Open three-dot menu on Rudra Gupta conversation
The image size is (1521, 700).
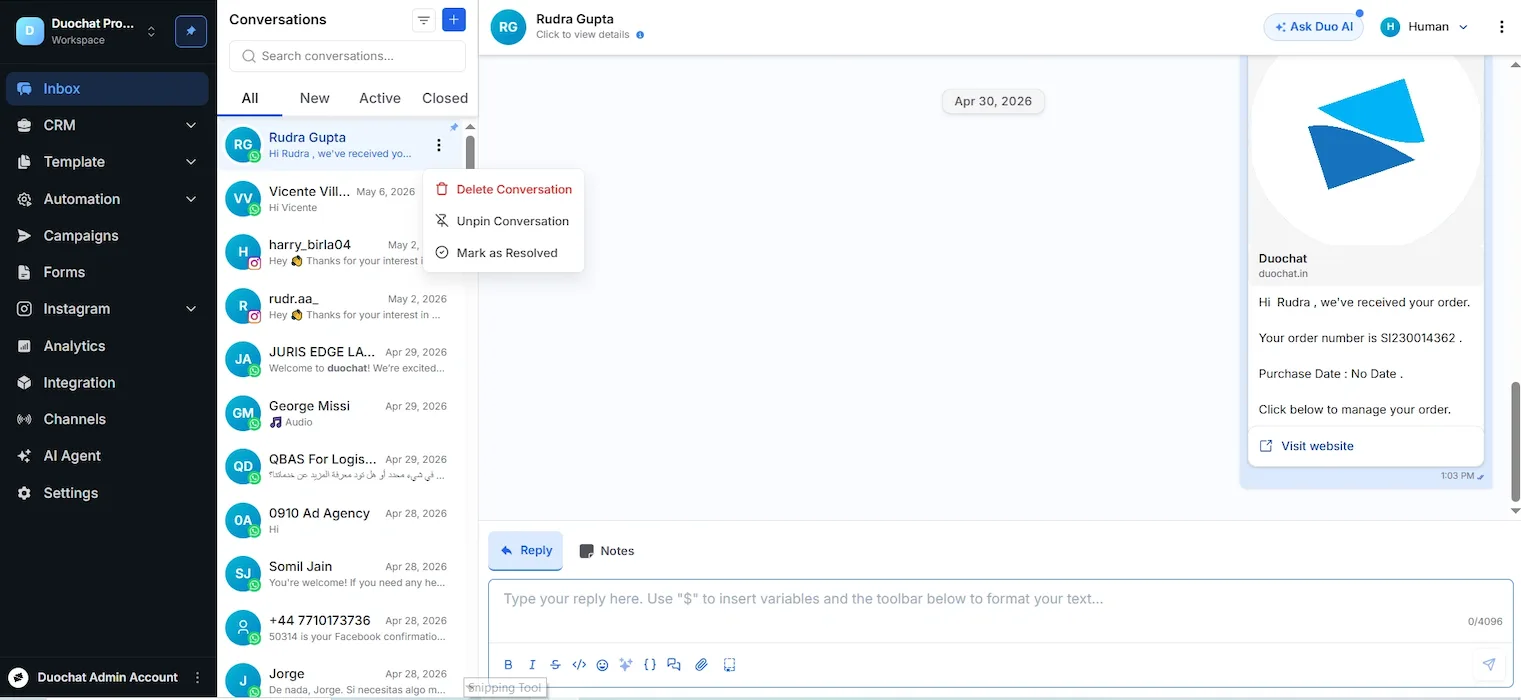click(439, 146)
